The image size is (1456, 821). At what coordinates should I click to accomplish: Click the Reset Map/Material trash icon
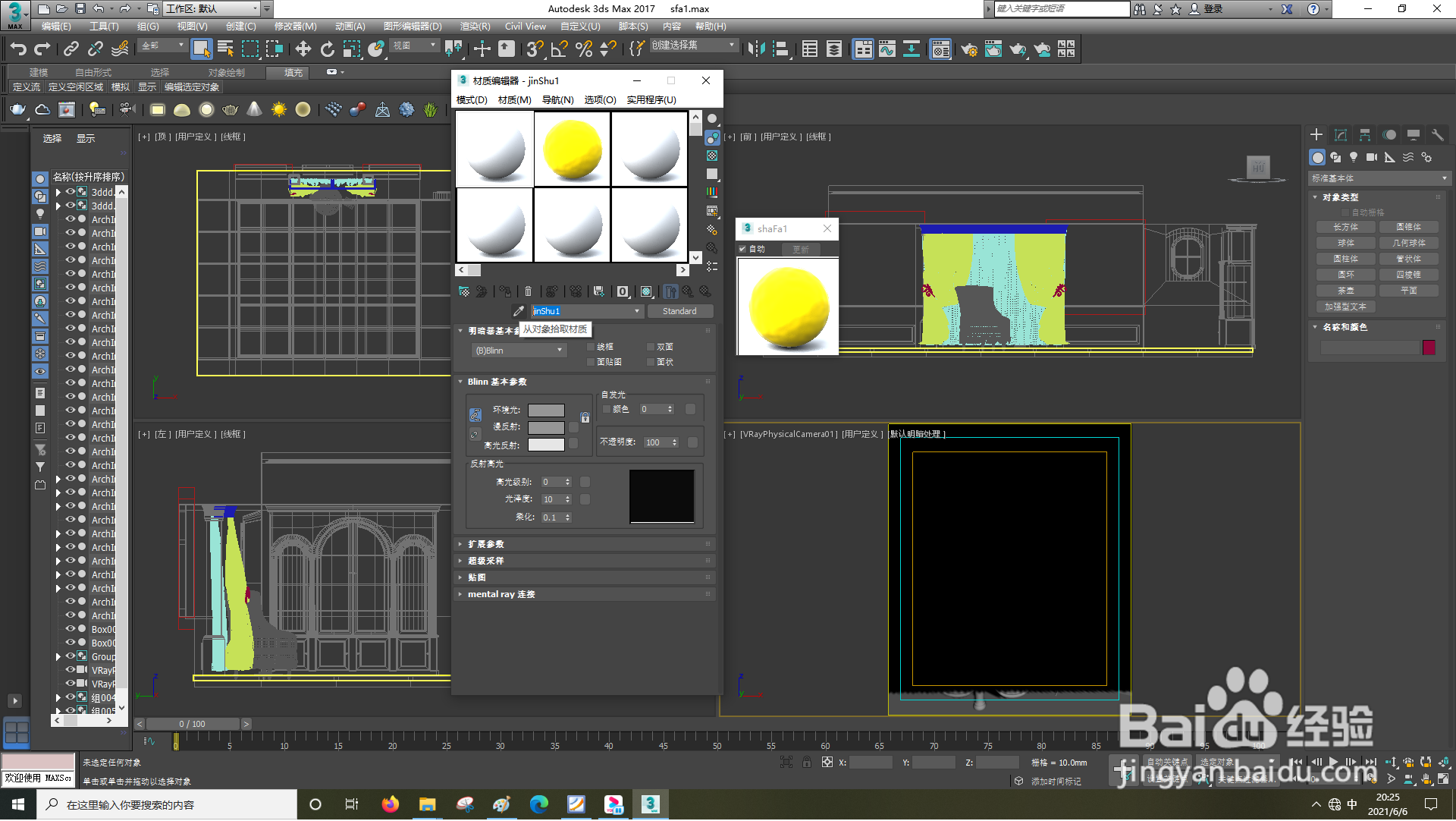529,292
